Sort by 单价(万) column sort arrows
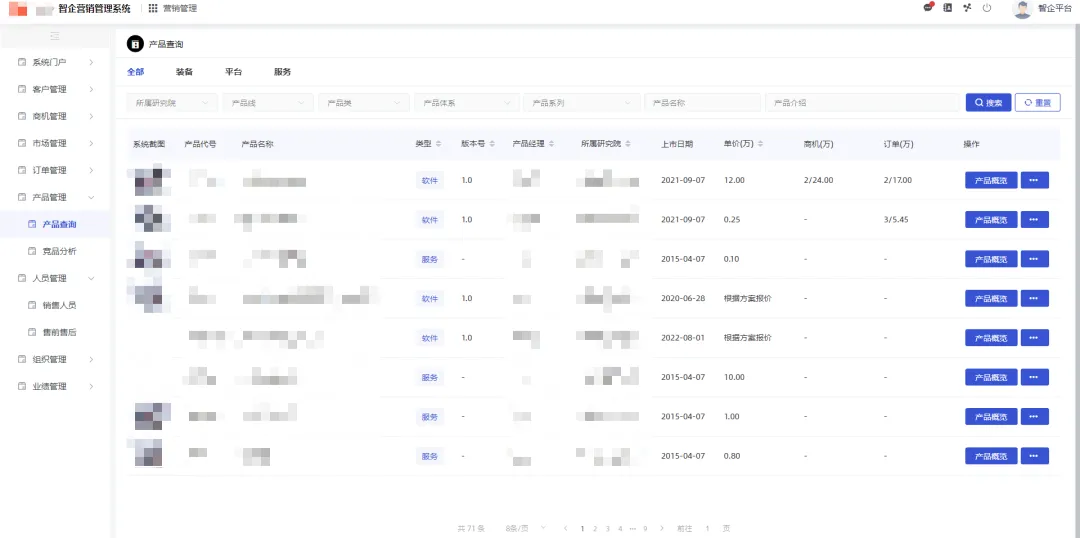Image resolution: width=1080 pixels, height=538 pixels. 762,144
